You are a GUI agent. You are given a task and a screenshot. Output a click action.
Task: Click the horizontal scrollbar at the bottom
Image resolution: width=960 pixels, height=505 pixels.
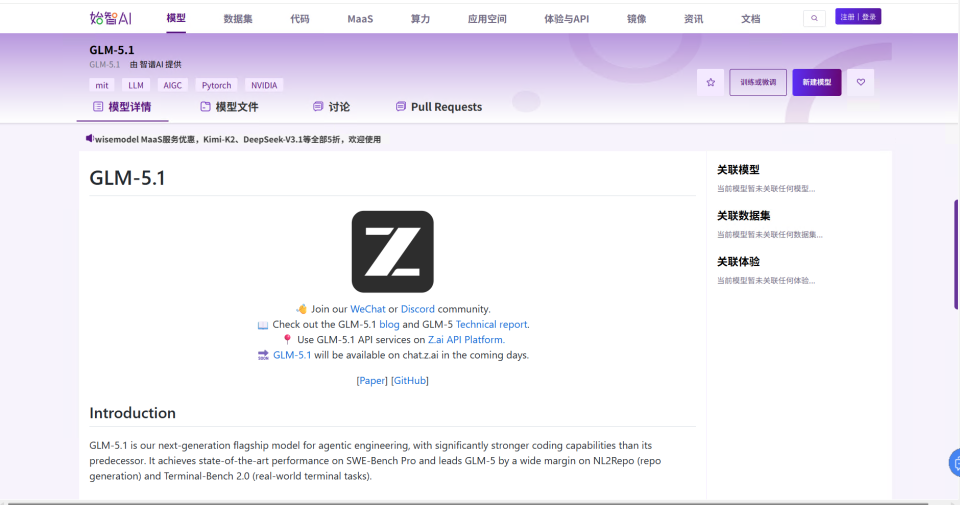[468, 503]
